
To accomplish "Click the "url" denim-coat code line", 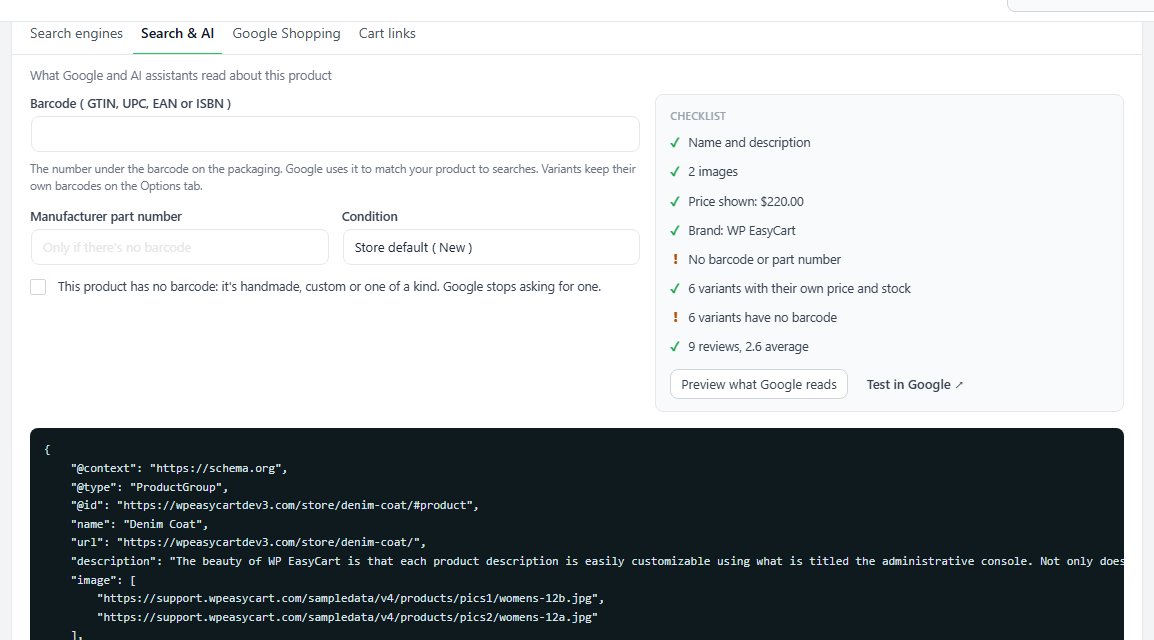I will click(248, 542).
